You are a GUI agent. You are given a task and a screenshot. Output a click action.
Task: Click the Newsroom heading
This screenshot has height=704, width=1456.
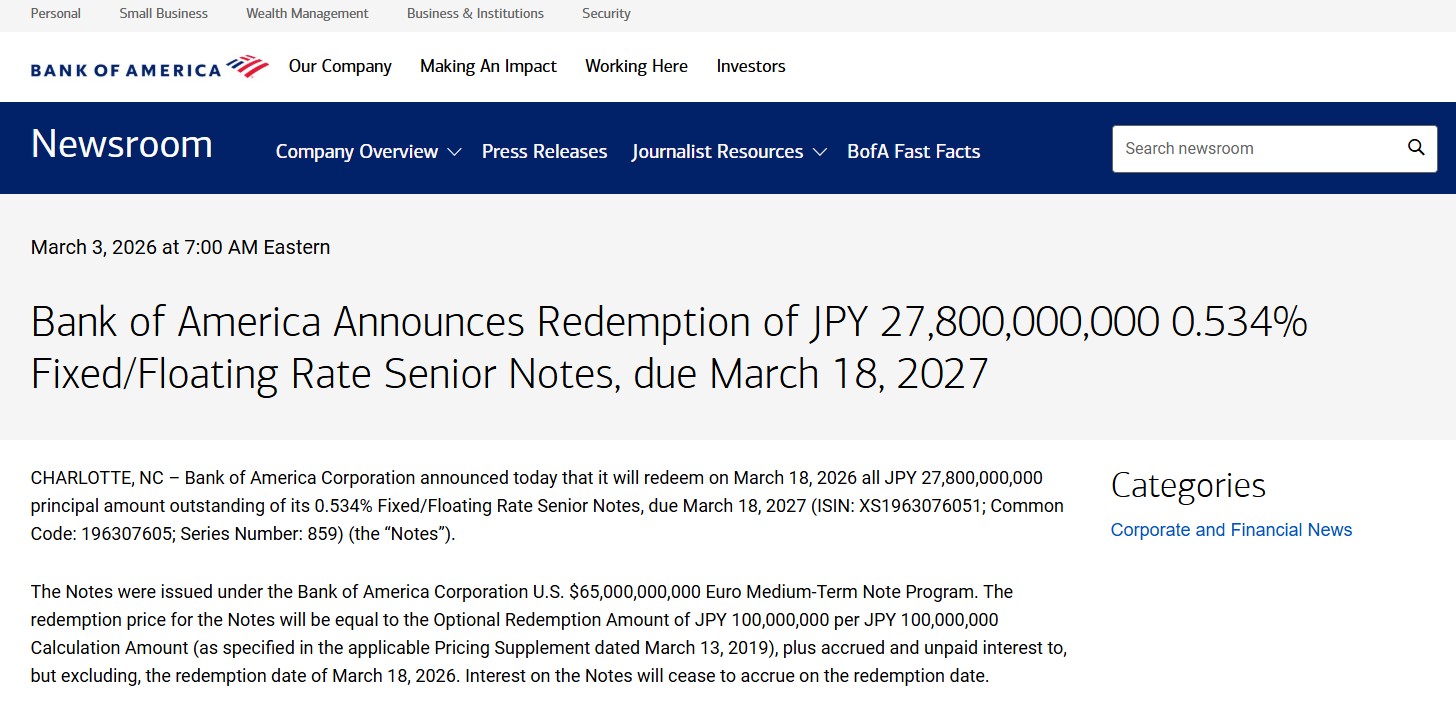coord(121,144)
